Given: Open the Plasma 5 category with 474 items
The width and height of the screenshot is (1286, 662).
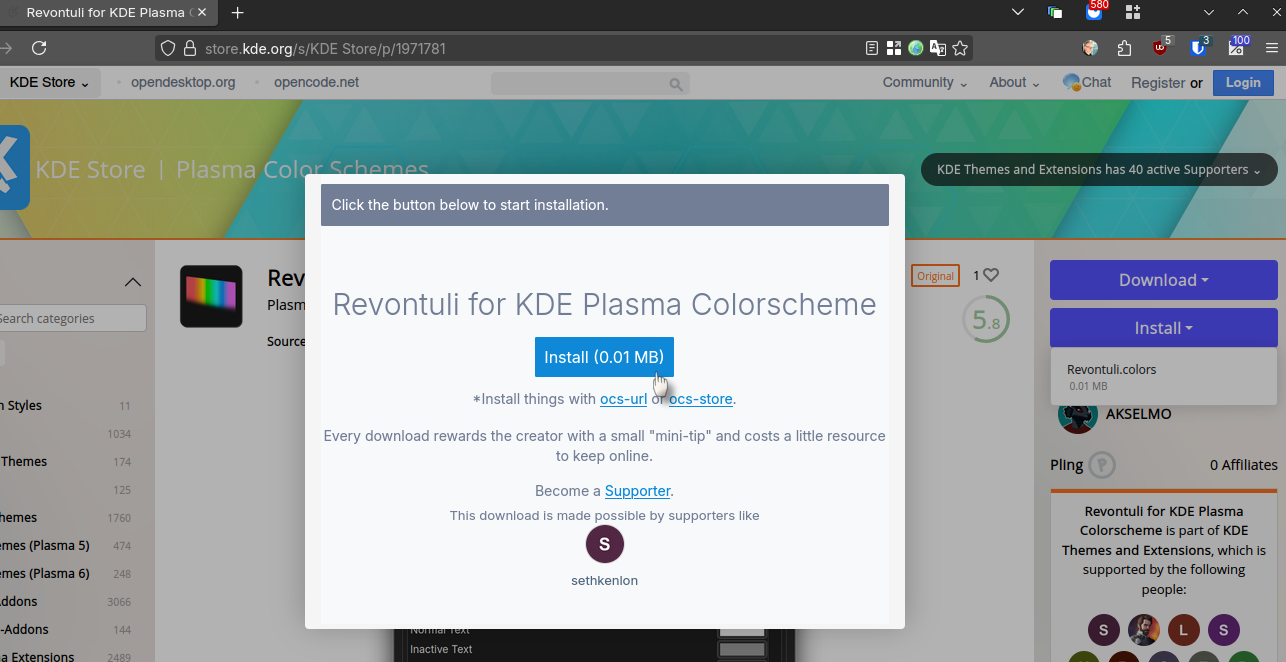Looking at the screenshot, I should click(66, 546).
